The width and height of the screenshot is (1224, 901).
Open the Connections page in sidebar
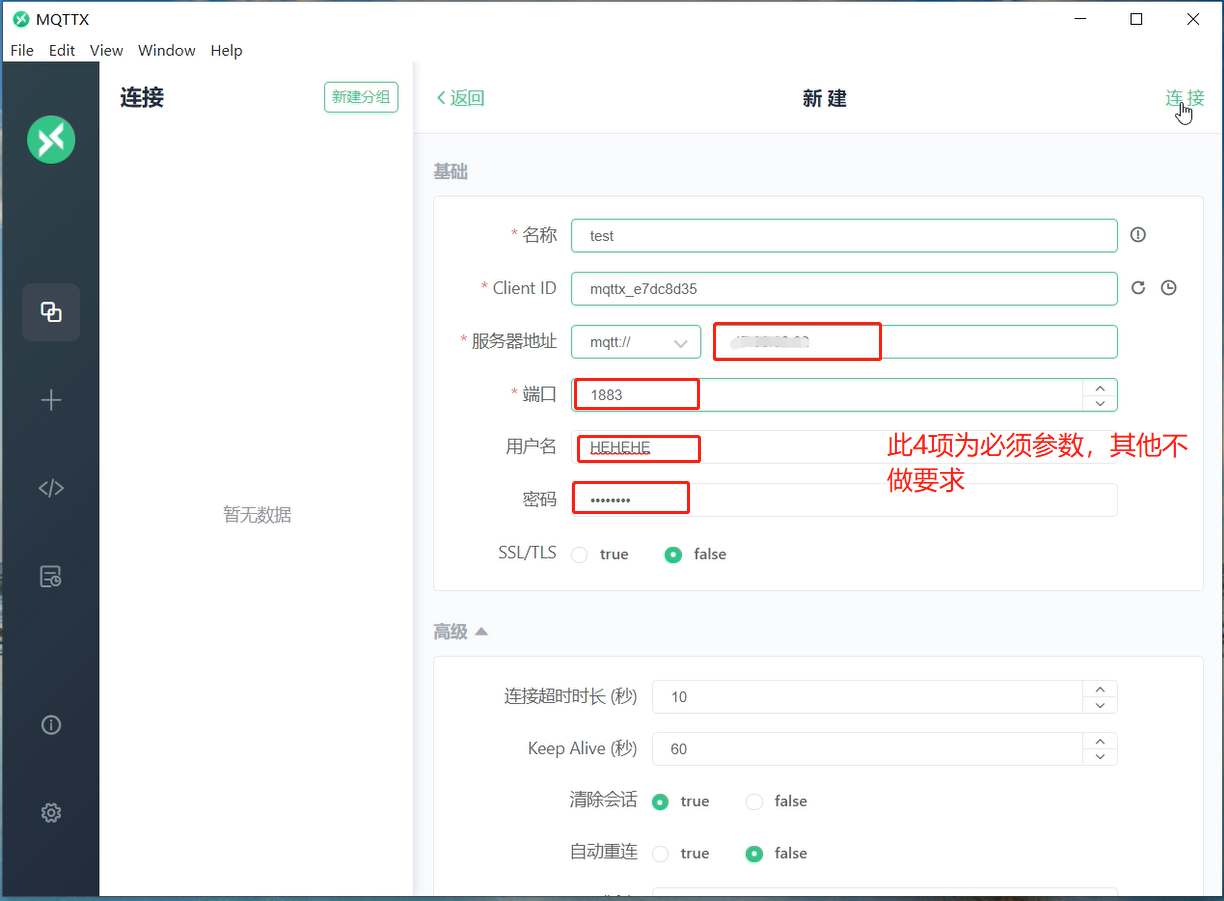pos(51,312)
